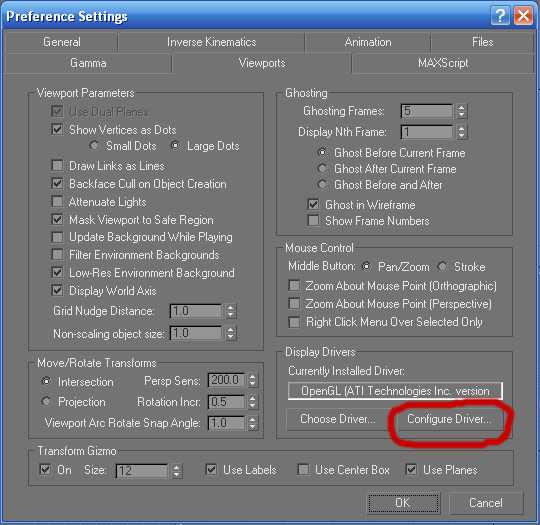Switch to the General tab

coord(62,42)
